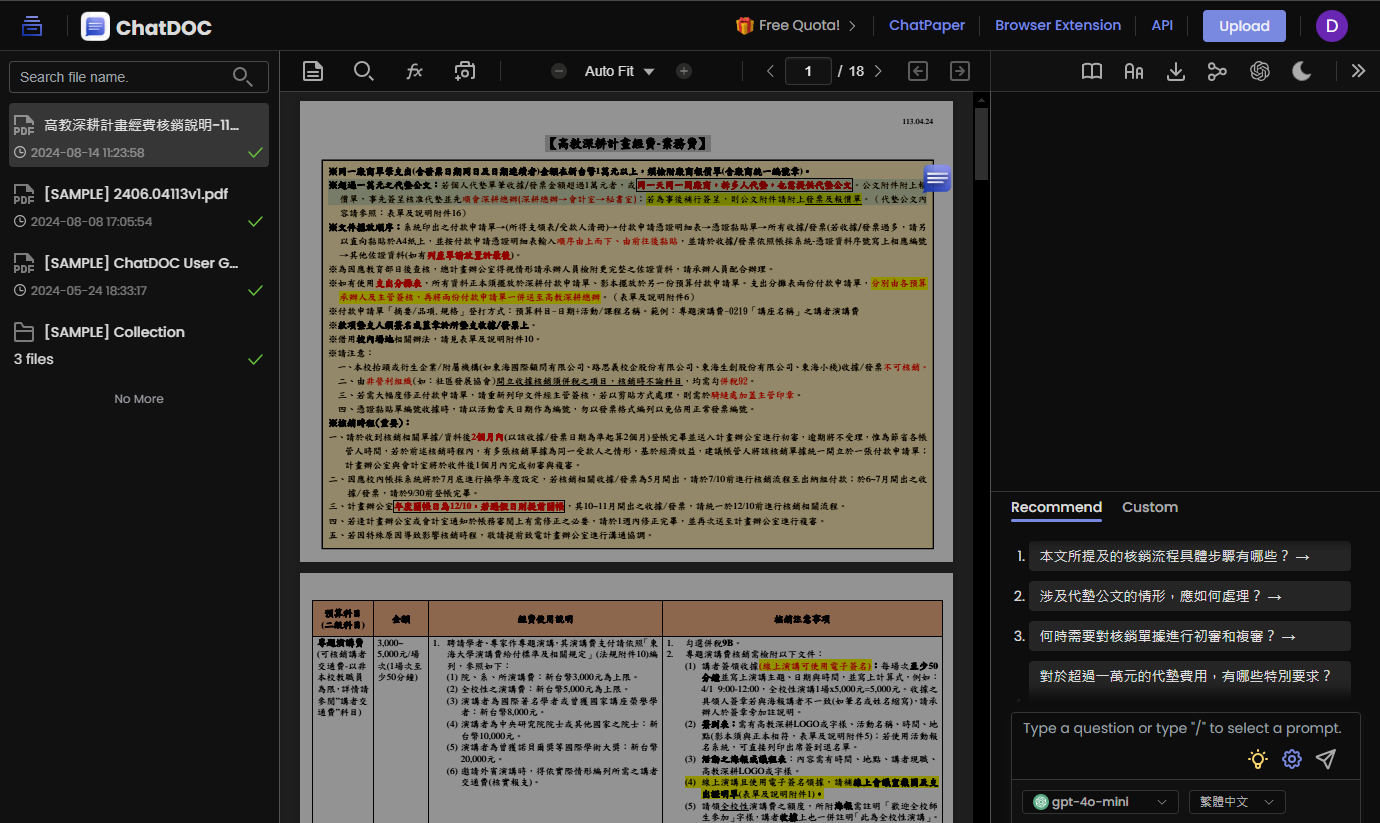
Task: Ask recommended question 1 about 核銷流程
Action: [1189, 556]
